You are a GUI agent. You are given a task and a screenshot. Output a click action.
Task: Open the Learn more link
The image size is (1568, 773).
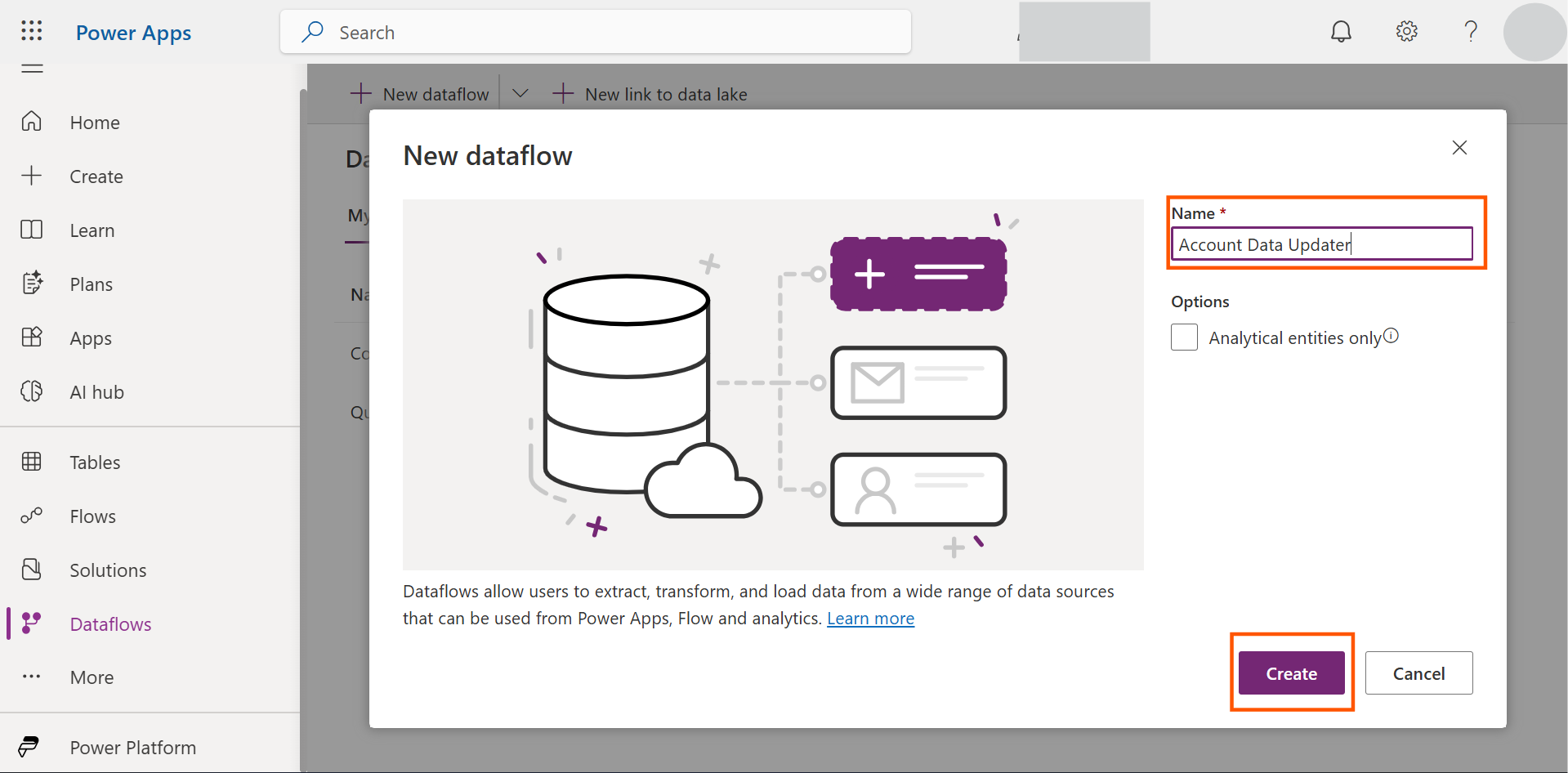pyautogui.click(x=870, y=619)
